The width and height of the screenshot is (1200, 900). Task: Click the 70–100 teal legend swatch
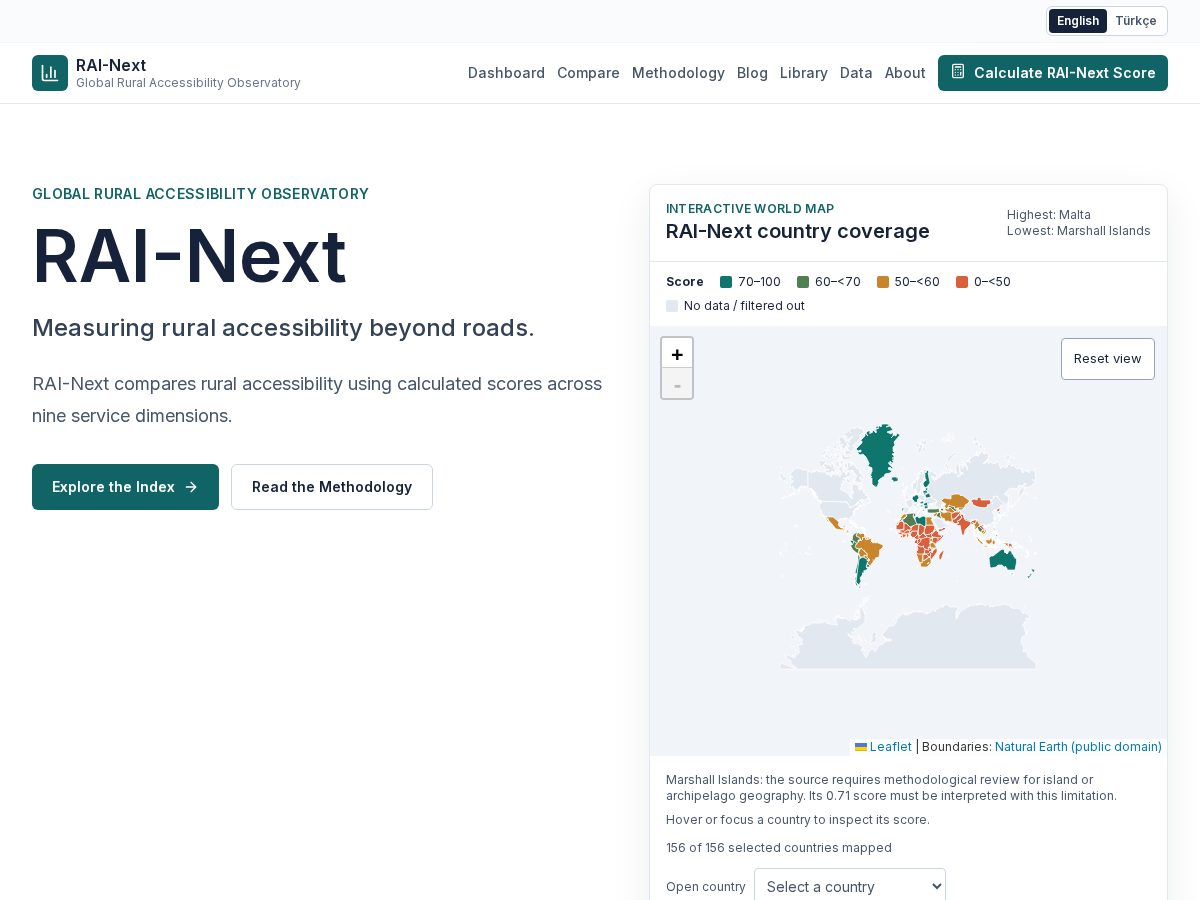click(x=726, y=282)
